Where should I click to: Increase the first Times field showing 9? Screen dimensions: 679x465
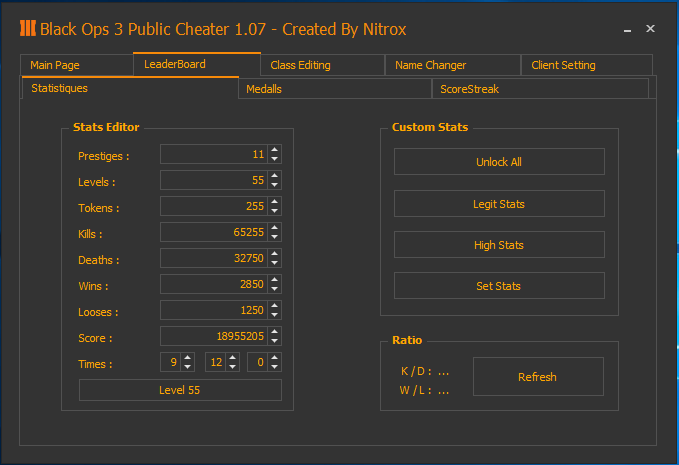click(188, 358)
